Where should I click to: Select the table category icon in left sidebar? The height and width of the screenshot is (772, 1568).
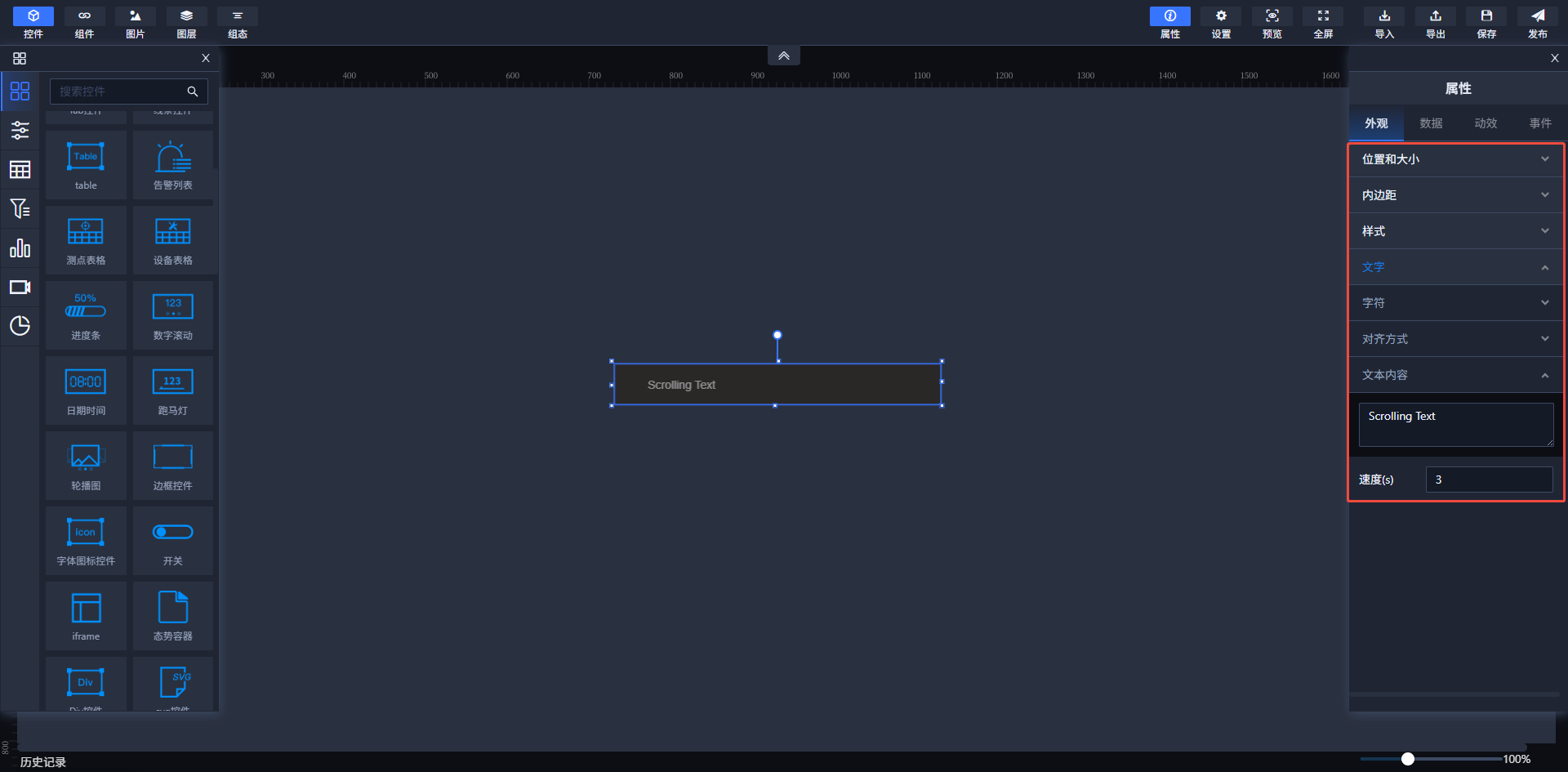click(20, 169)
